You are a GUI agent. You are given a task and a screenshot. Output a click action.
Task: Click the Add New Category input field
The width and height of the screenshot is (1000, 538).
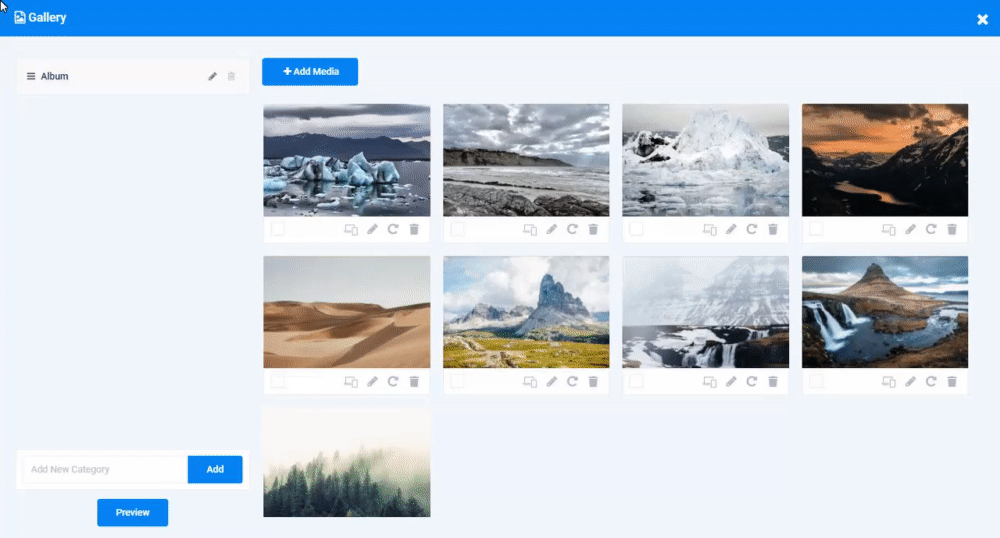(105, 469)
